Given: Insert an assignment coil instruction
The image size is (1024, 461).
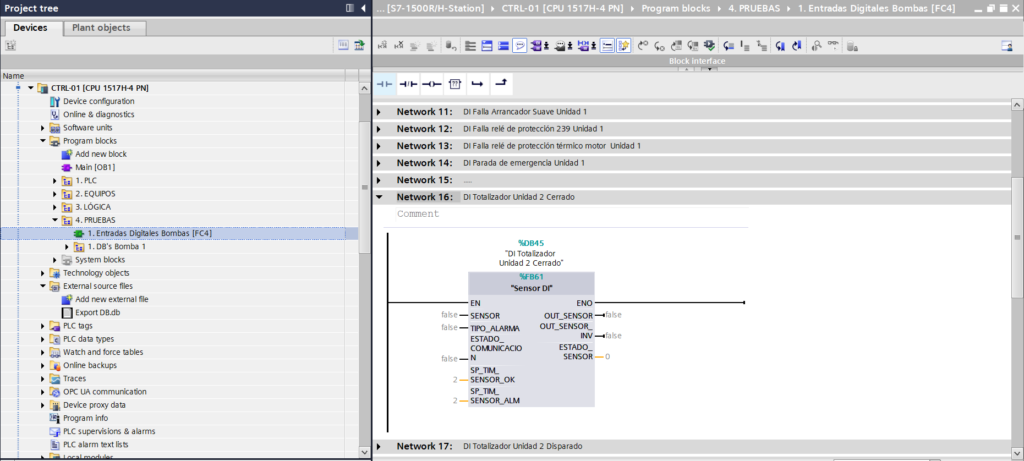Looking at the screenshot, I should [431, 83].
